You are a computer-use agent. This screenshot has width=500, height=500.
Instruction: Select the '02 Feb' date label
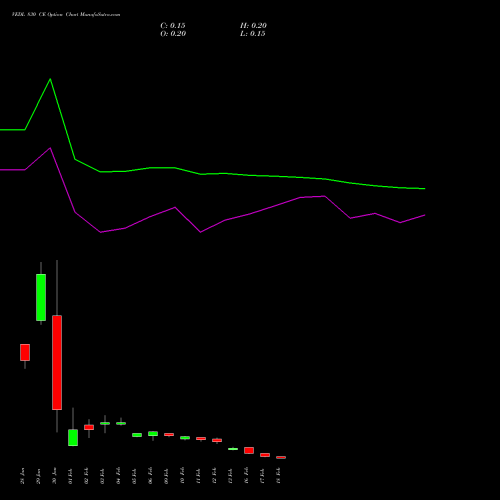click(86, 476)
